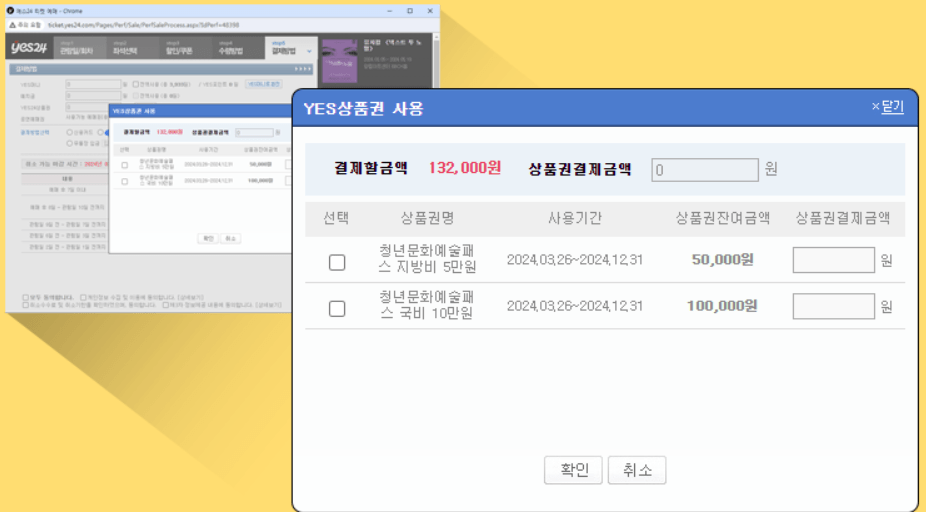Check the 국비 10만원 row in the small browser popup
Screen dimensions: 926x512
coord(125,181)
